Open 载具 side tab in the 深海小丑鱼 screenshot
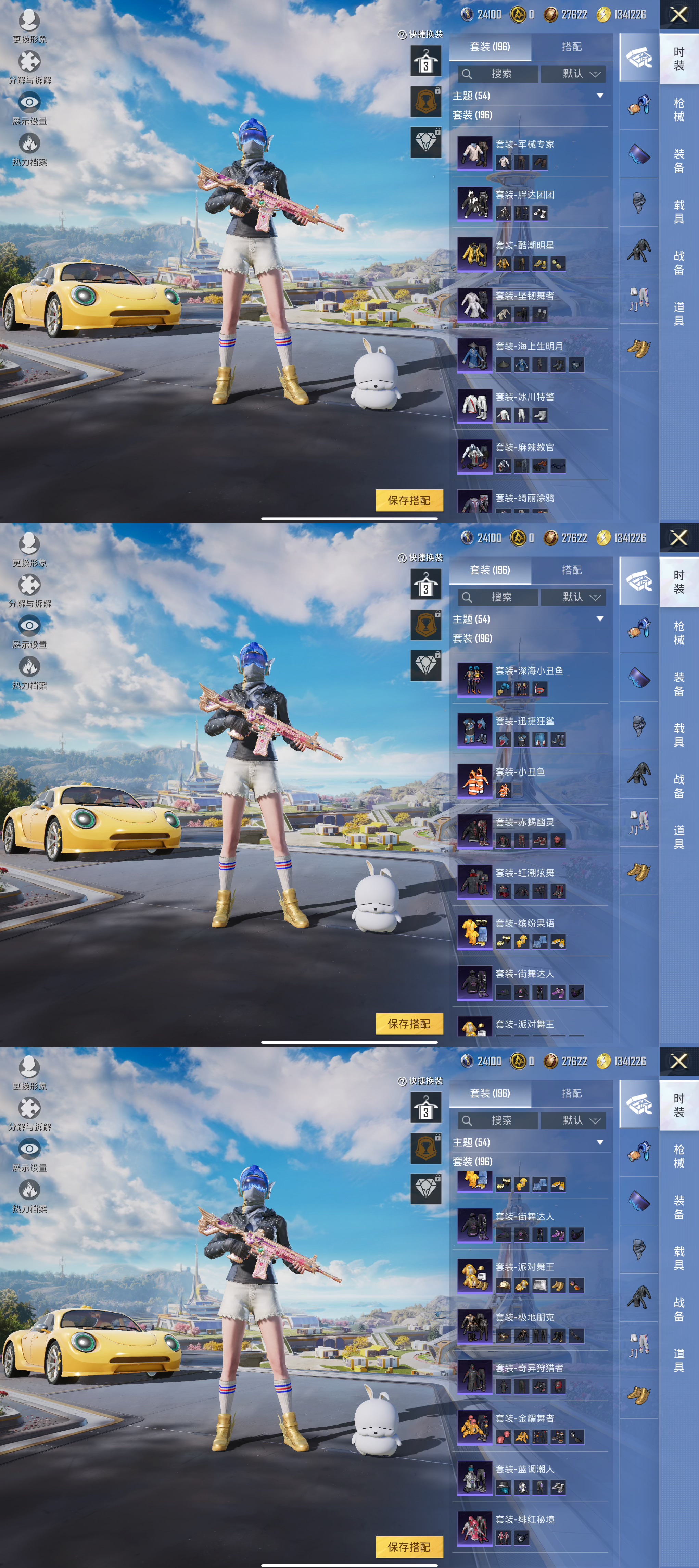This screenshot has width=699, height=1568. 679,735
